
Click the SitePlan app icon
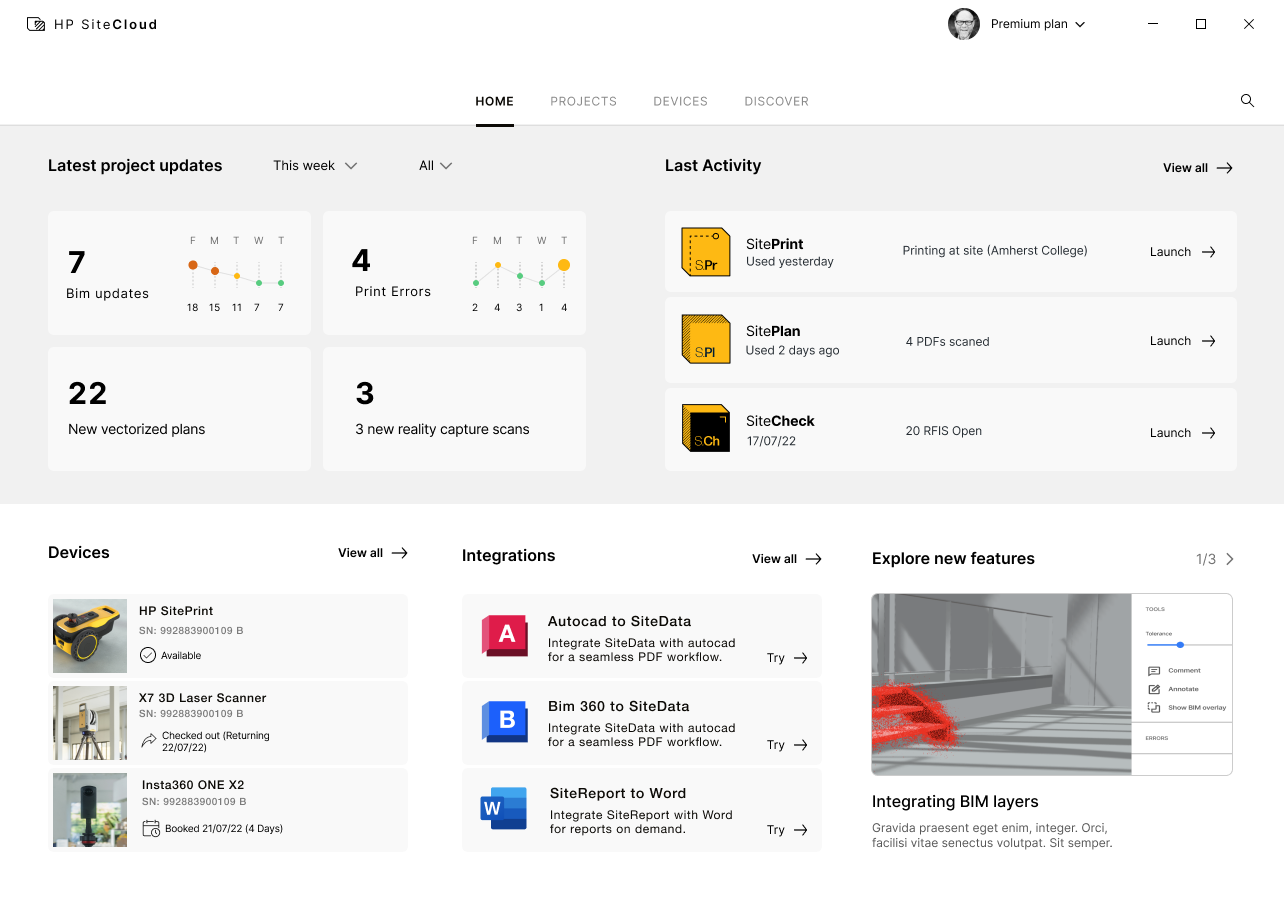[705, 340]
